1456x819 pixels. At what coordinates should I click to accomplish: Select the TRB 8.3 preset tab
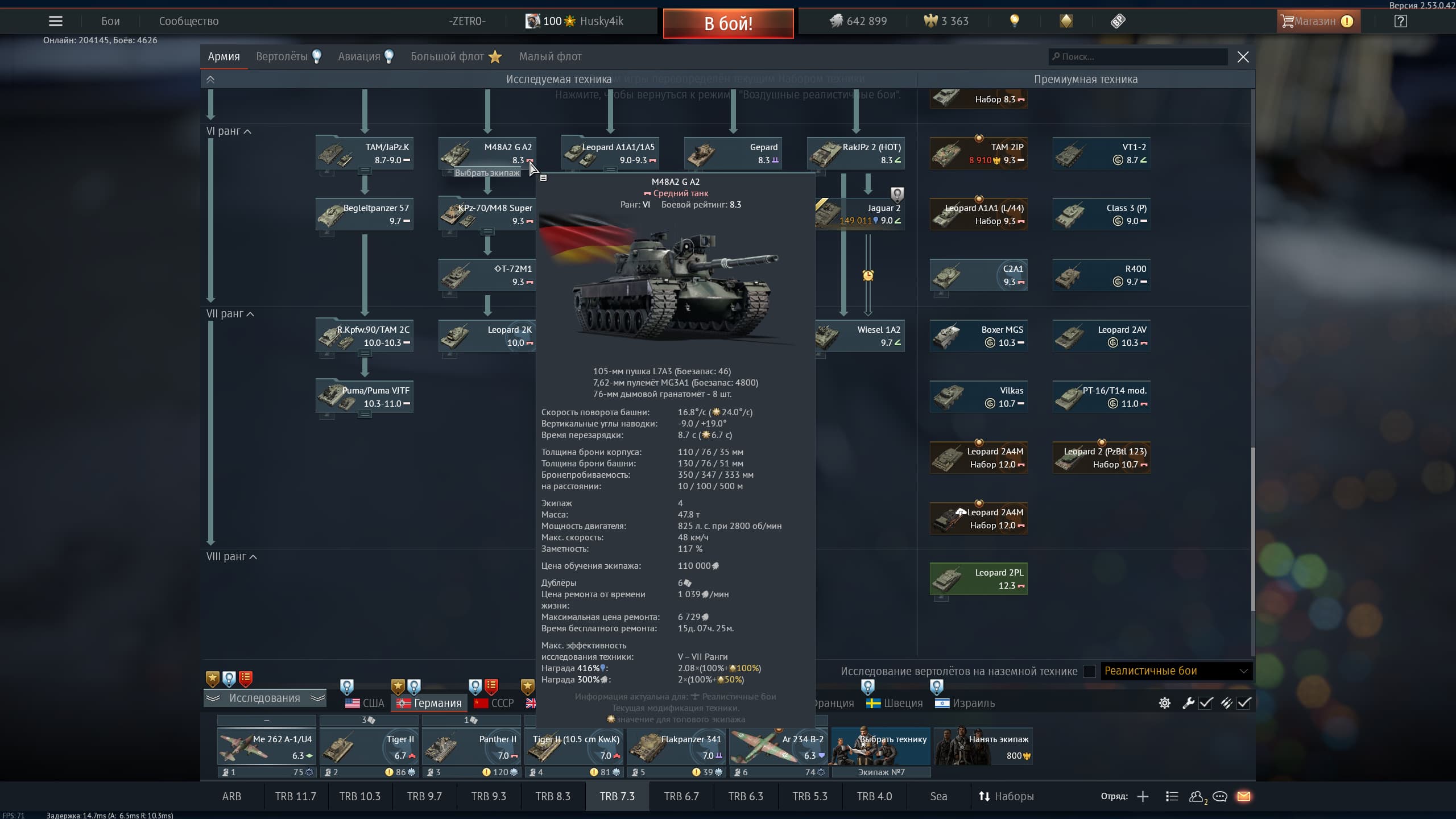553,796
